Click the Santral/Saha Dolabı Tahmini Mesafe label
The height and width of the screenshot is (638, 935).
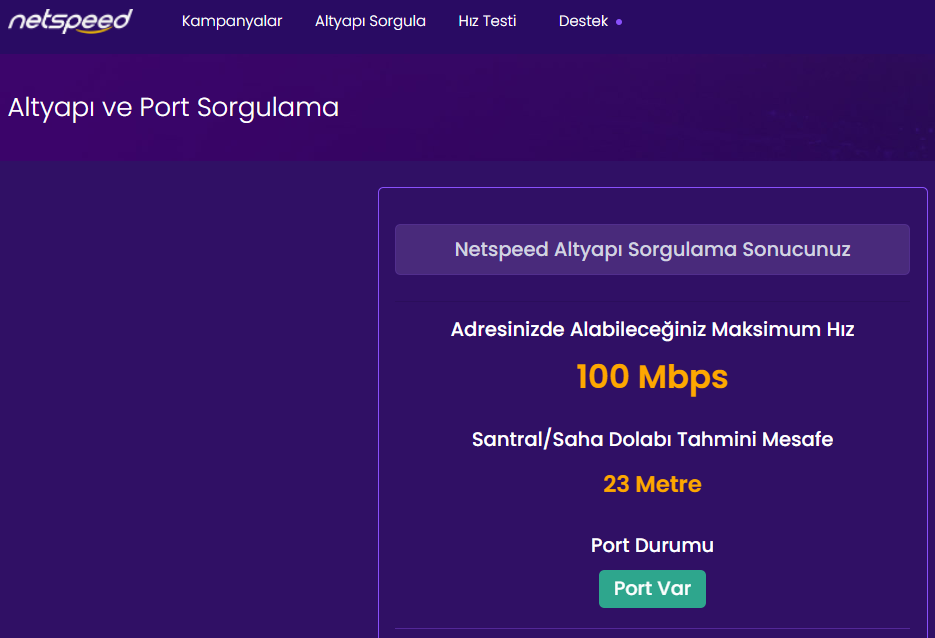pyautogui.click(x=652, y=439)
